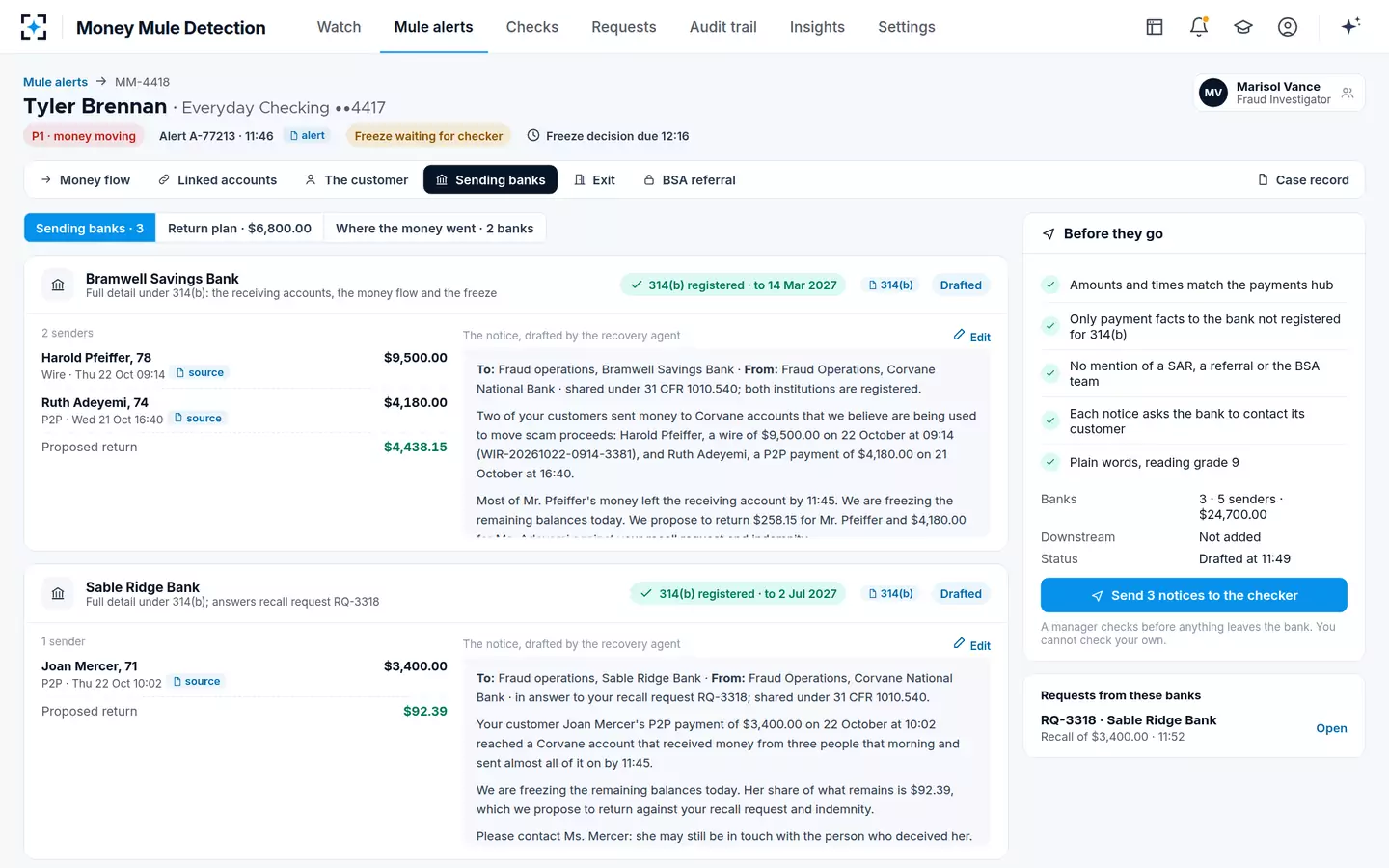
Task: Switch to the Checks tab
Action: [532, 27]
